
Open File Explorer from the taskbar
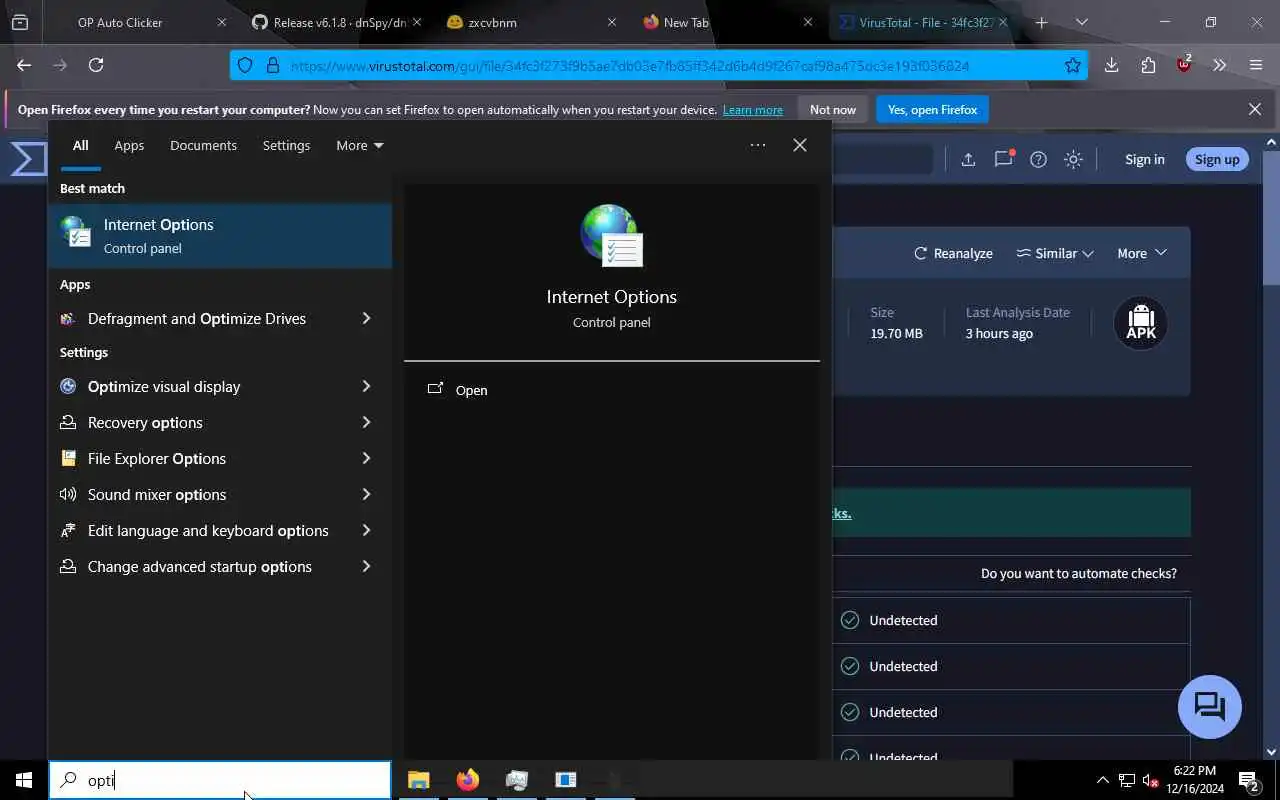click(419, 780)
